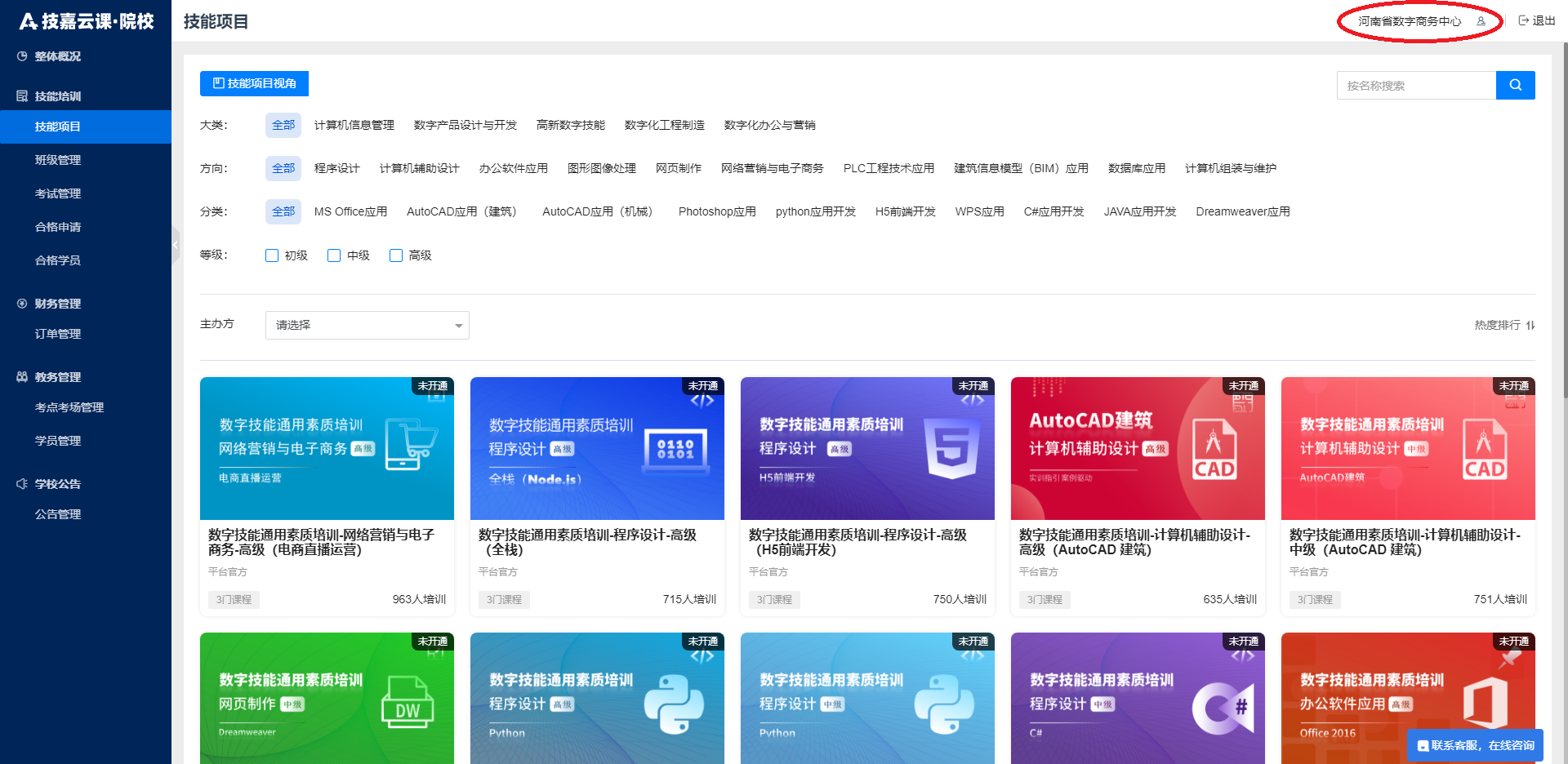Viewport: 1568px width, 764px height.
Task: Click the binary 0110 monitor icon
Action: [x=675, y=450]
